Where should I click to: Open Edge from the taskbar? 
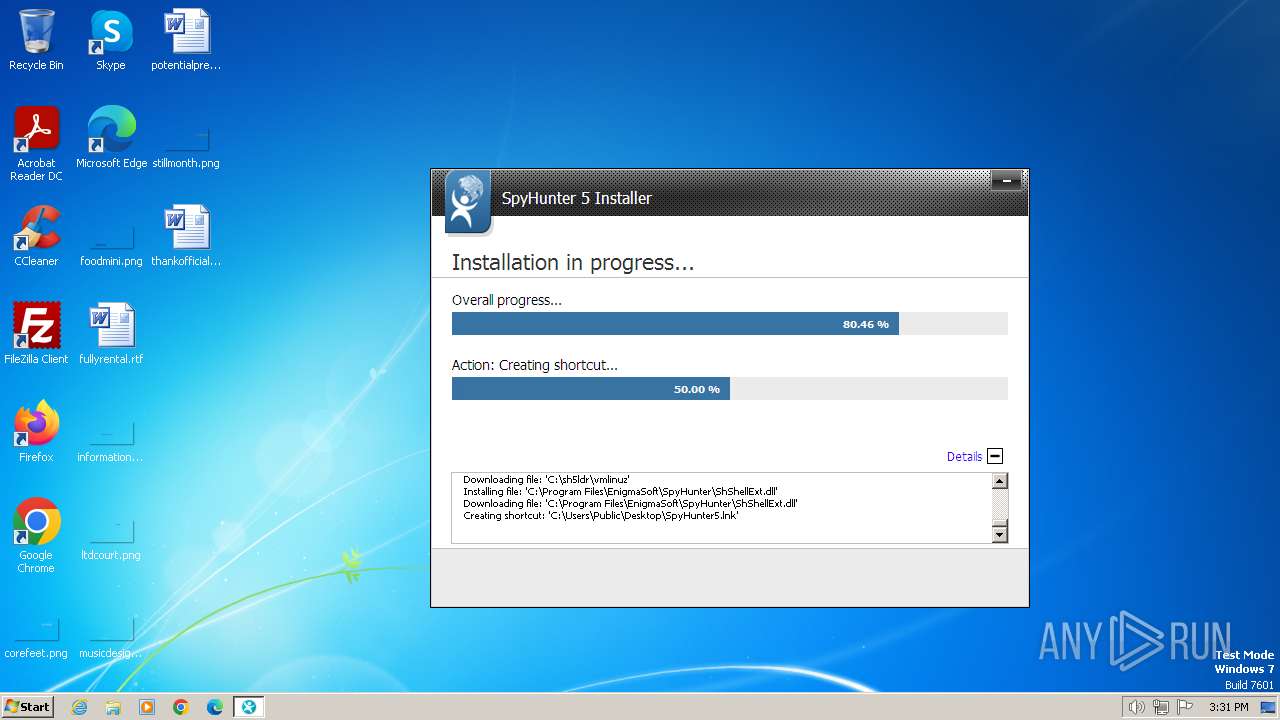pyautogui.click(x=215, y=707)
